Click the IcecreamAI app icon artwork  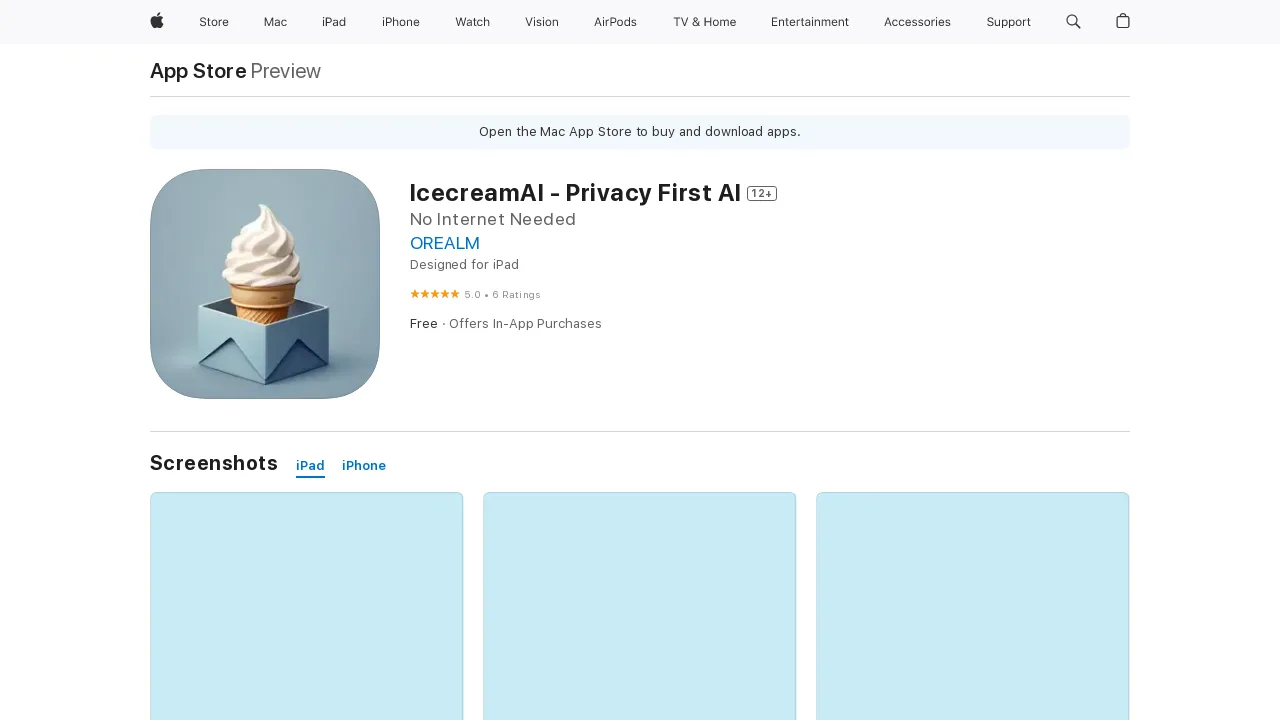coord(264,283)
